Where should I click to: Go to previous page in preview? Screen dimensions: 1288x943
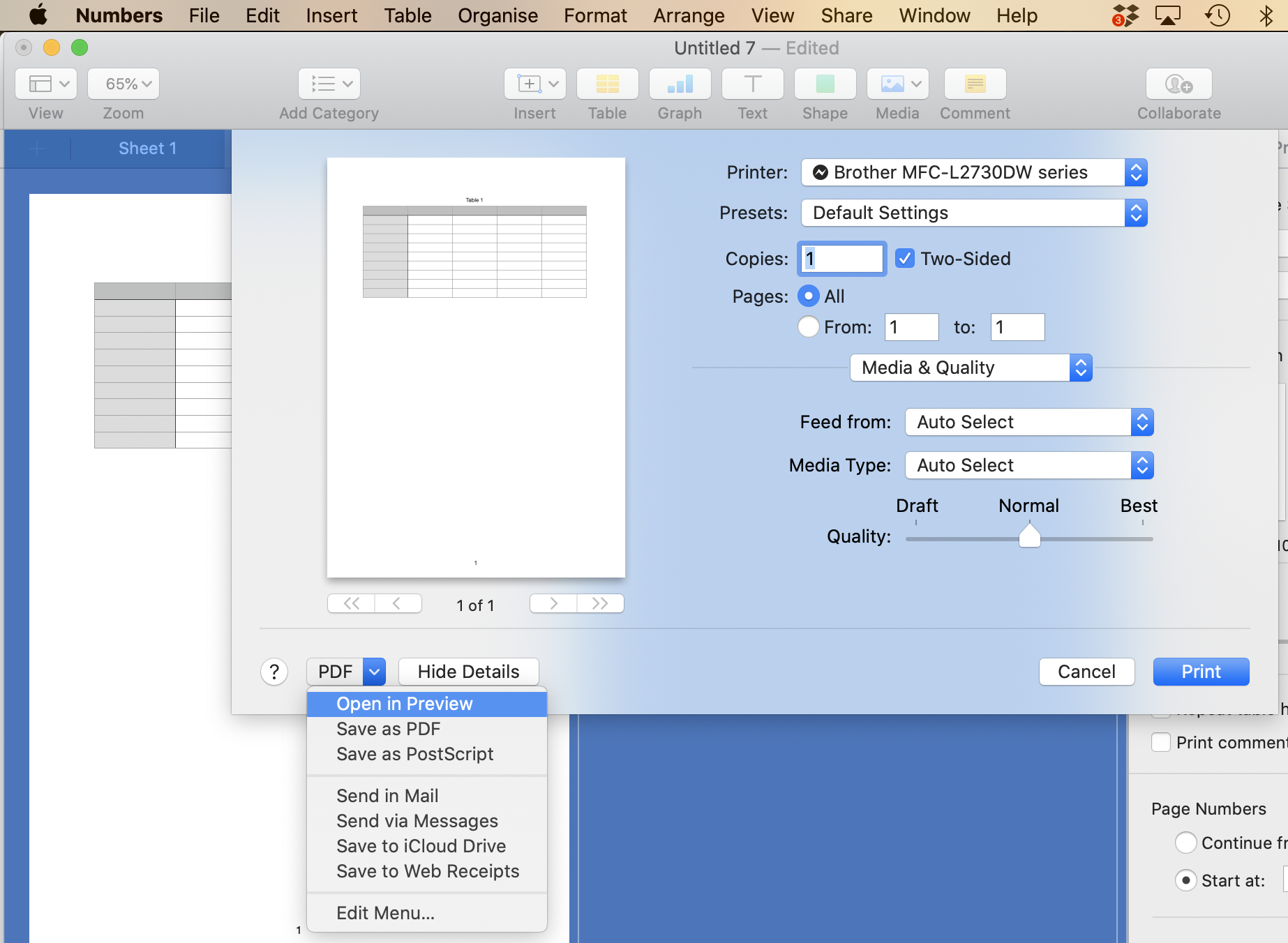(x=398, y=603)
